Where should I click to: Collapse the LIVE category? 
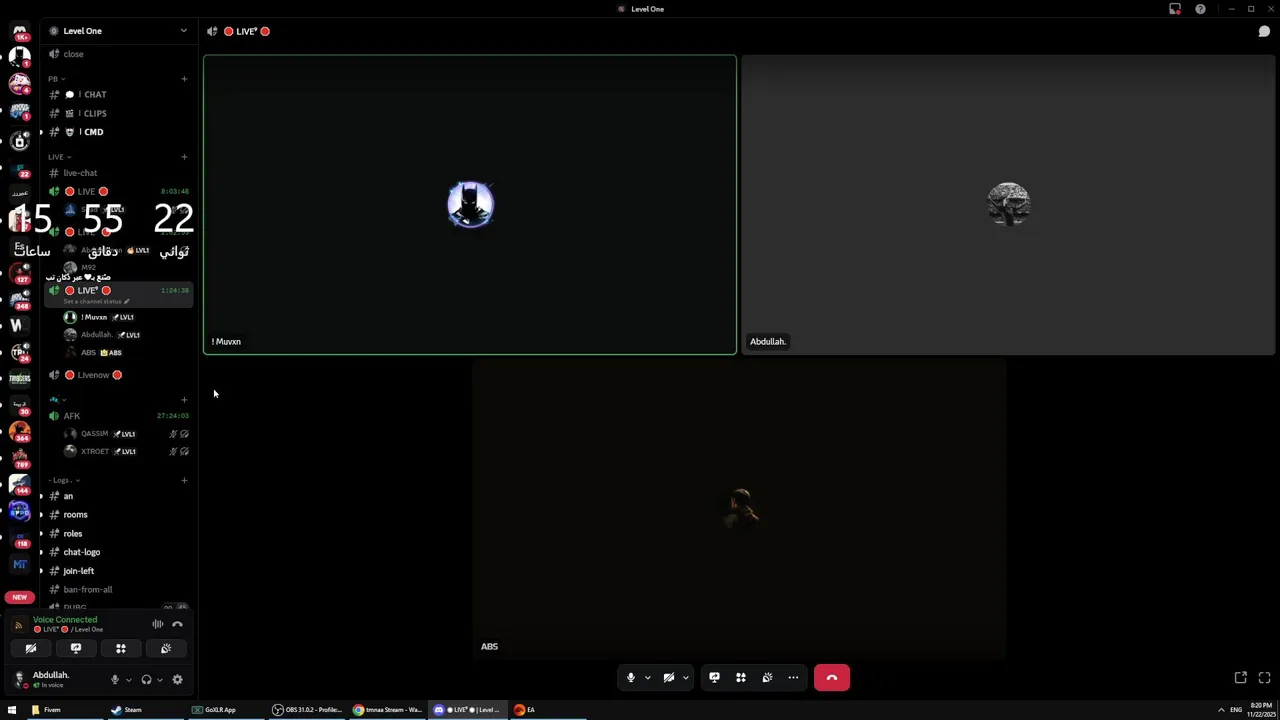click(x=59, y=156)
